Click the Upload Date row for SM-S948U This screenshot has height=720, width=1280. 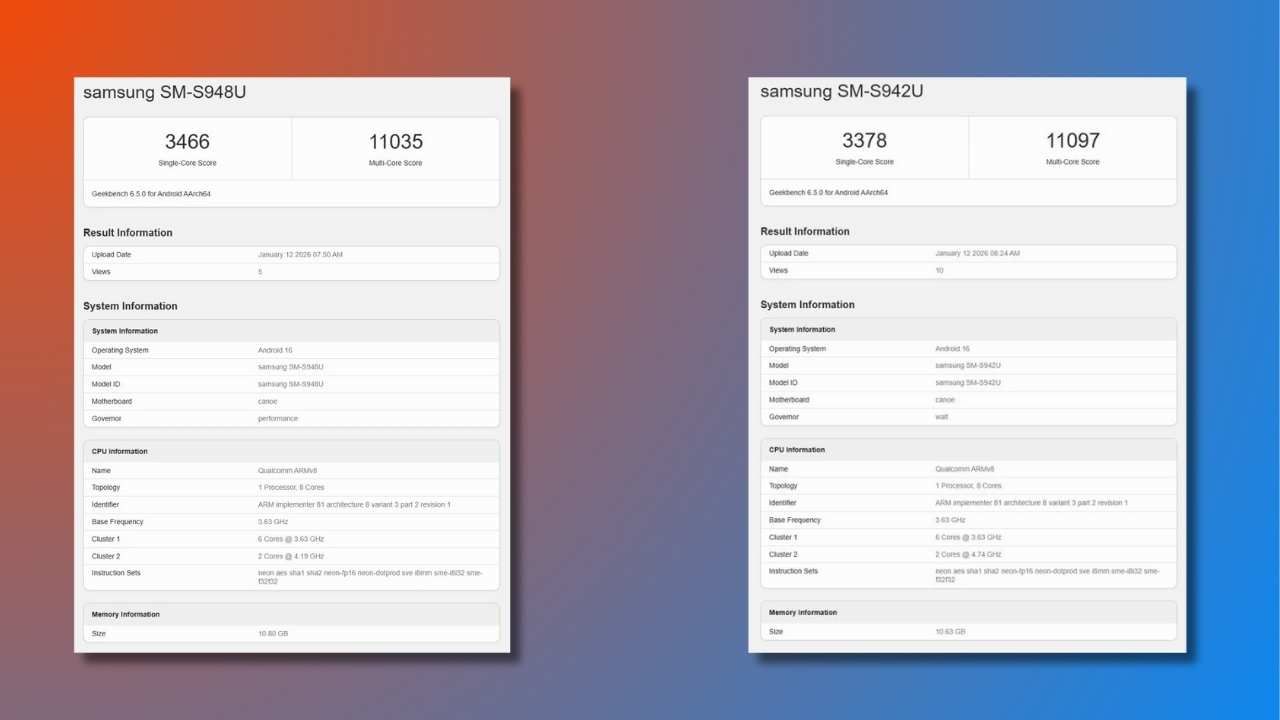pos(200,254)
